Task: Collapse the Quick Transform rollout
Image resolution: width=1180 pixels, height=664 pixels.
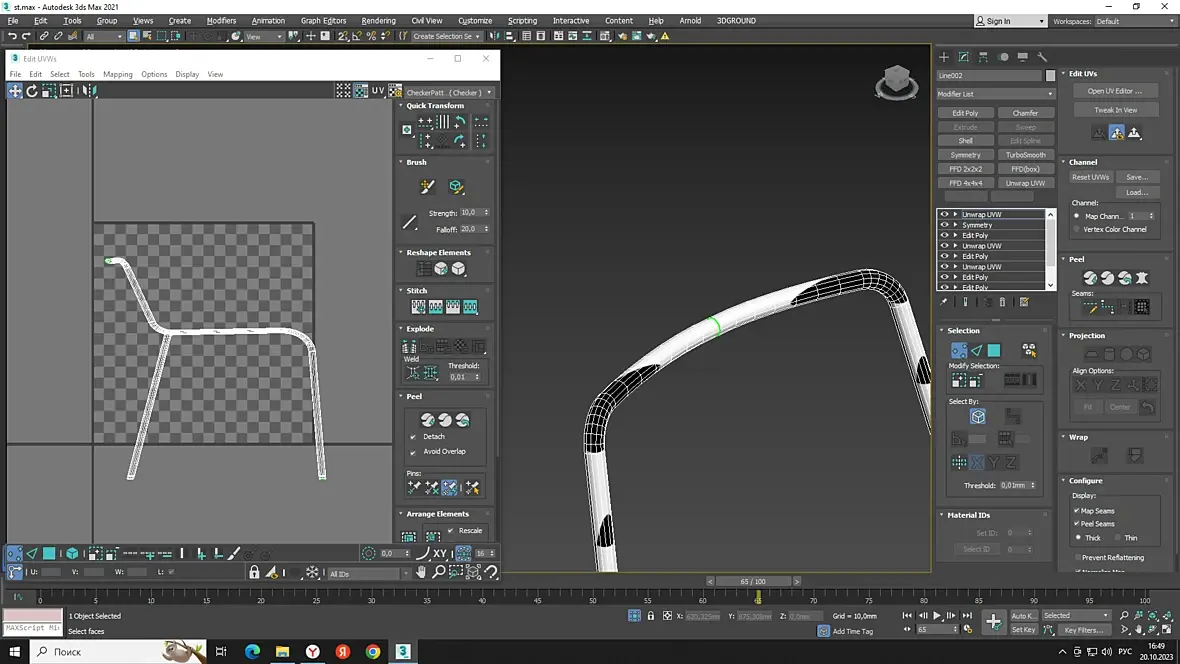Action: (x=435, y=106)
